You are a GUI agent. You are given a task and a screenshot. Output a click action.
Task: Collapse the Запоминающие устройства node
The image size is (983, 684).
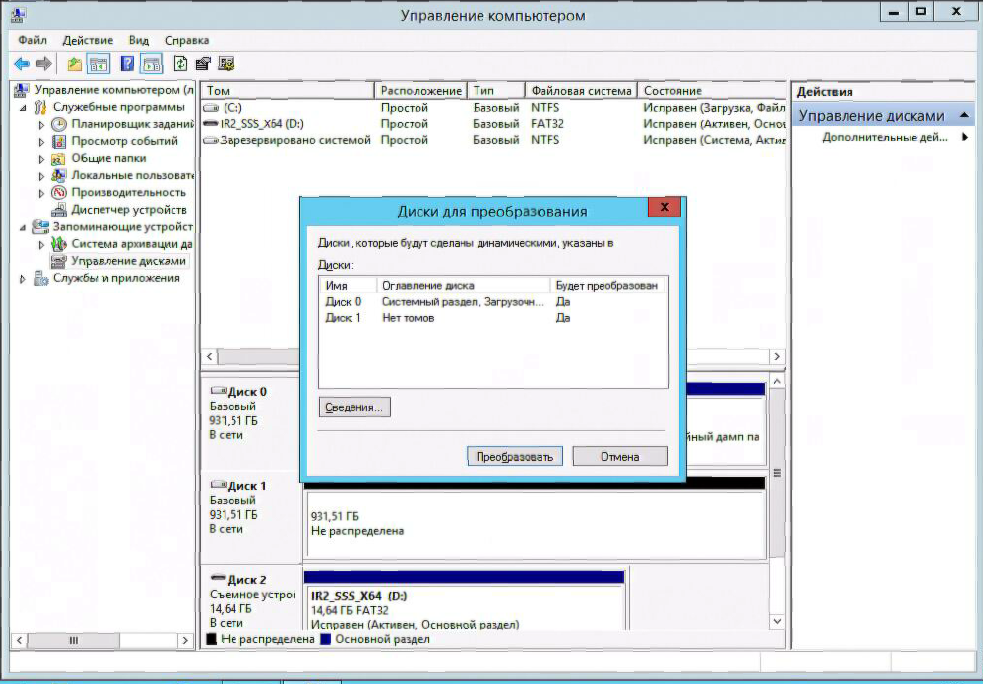coord(23,227)
